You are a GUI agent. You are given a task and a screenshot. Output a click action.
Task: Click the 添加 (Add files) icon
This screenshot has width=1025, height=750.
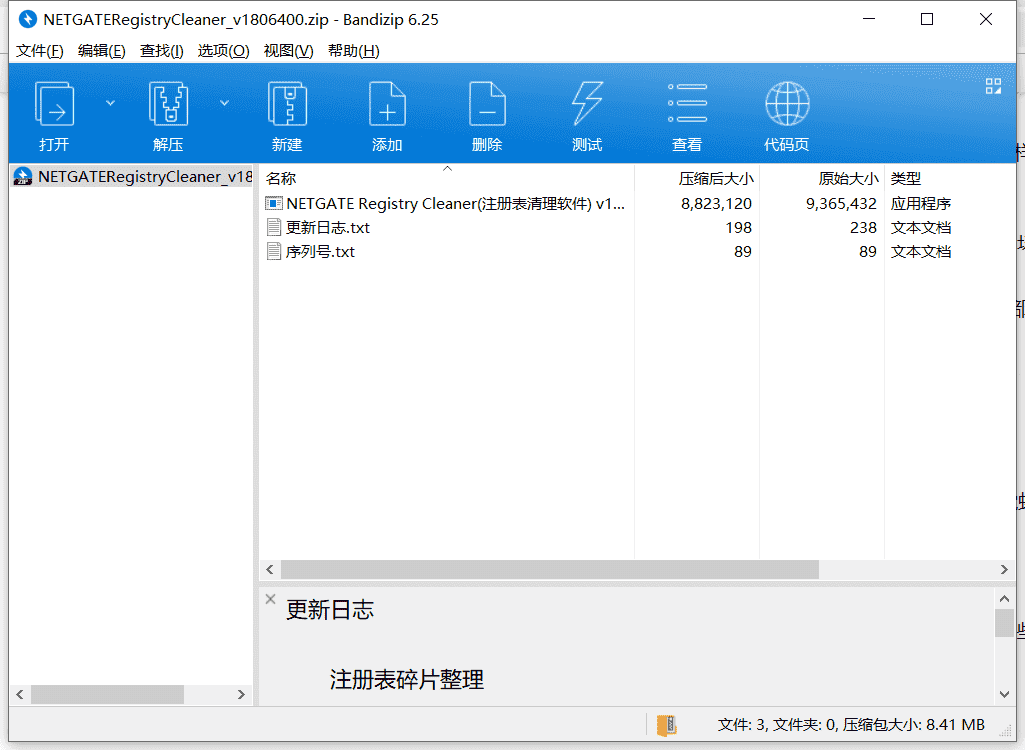click(x=387, y=103)
